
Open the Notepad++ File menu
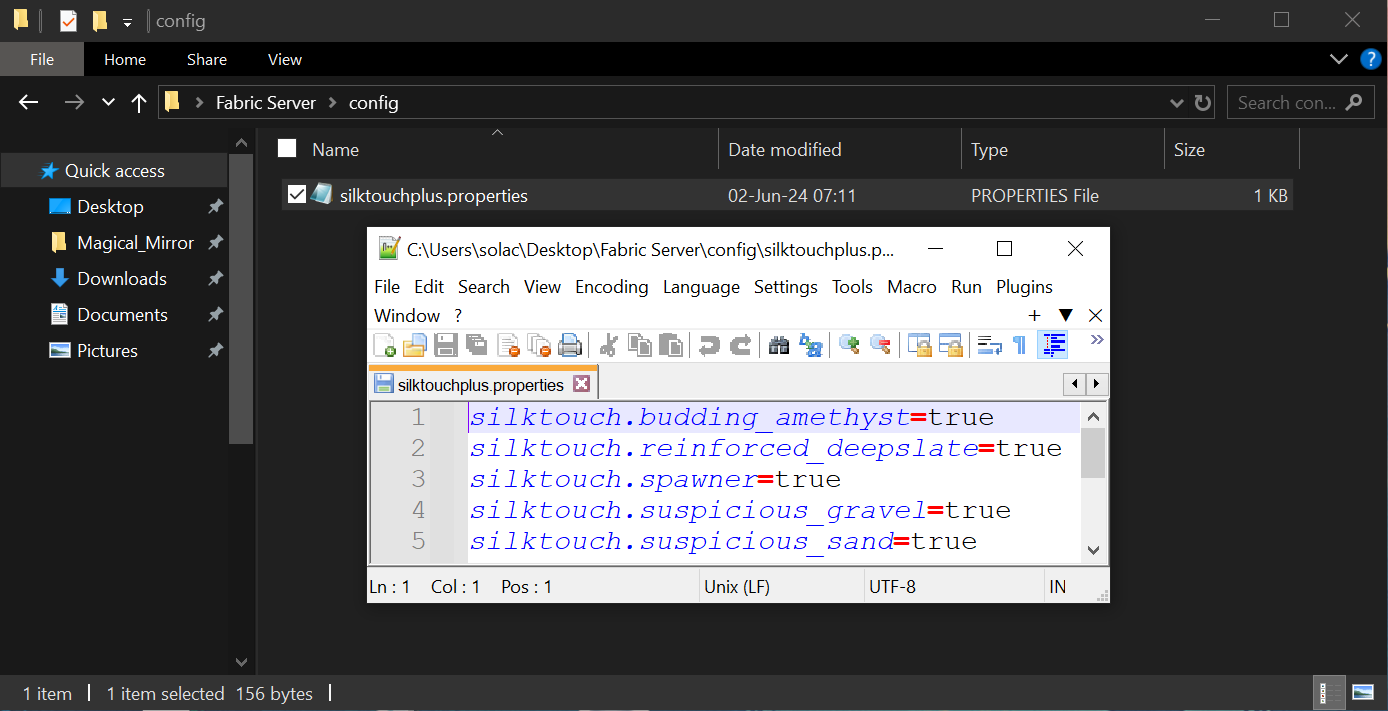point(387,287)
